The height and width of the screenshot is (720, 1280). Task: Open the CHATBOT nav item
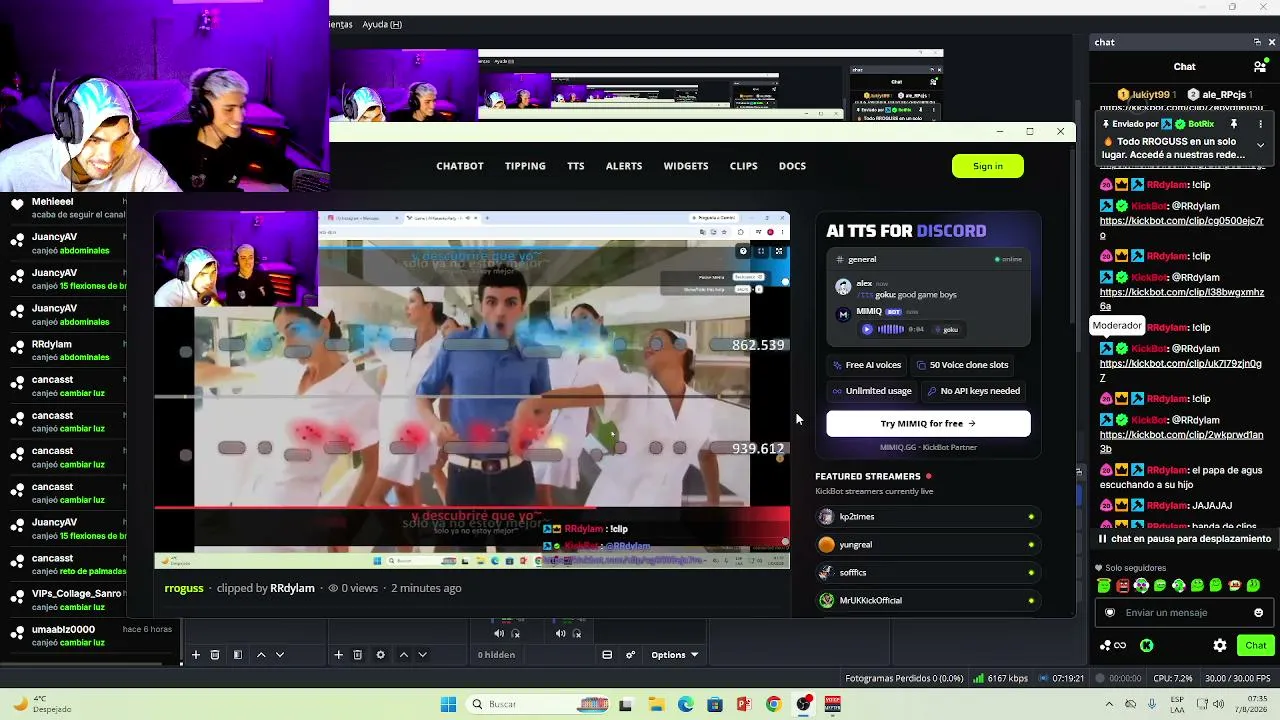[x=460, y=166]
